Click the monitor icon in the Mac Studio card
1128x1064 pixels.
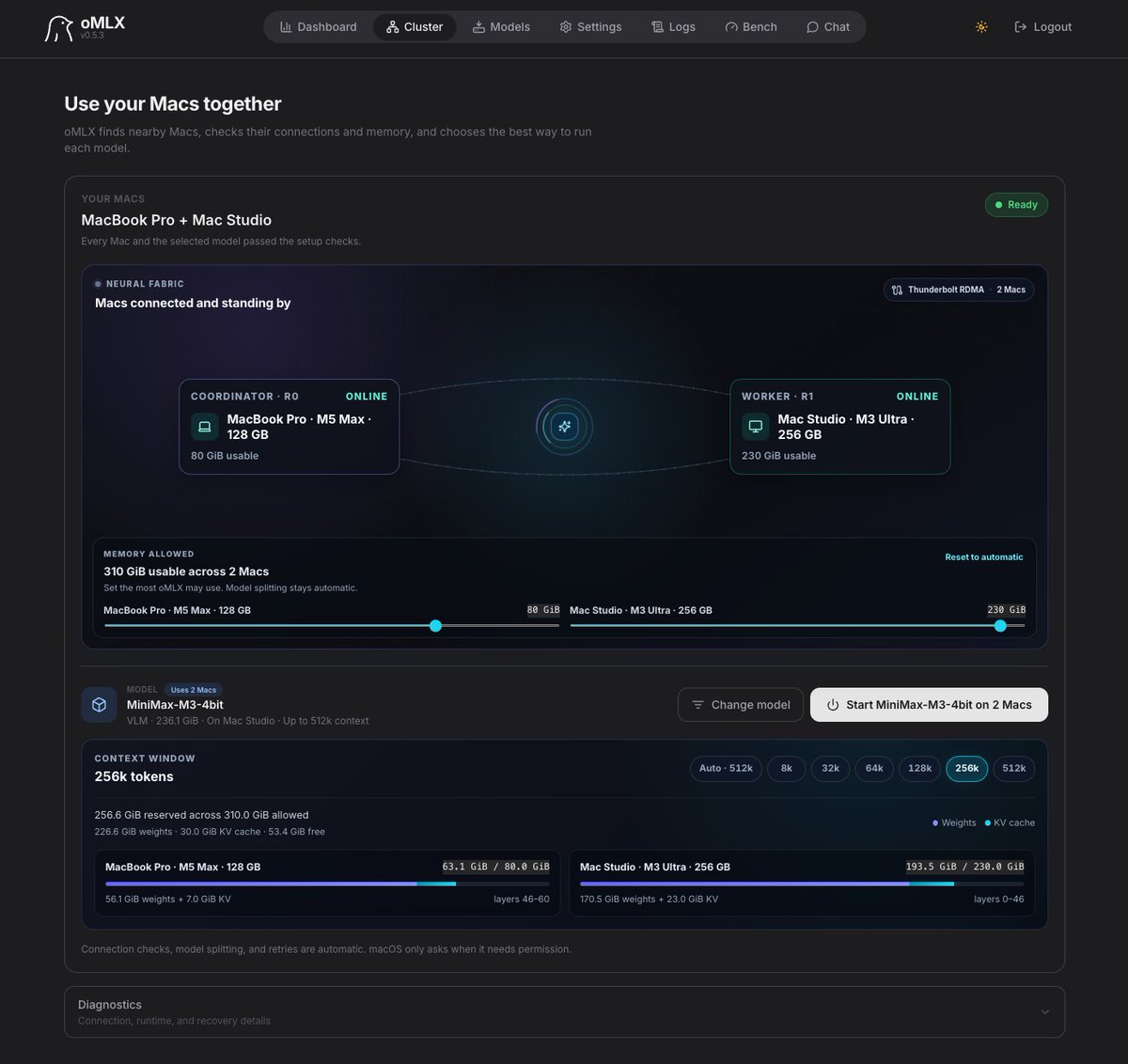click(755, 427)
